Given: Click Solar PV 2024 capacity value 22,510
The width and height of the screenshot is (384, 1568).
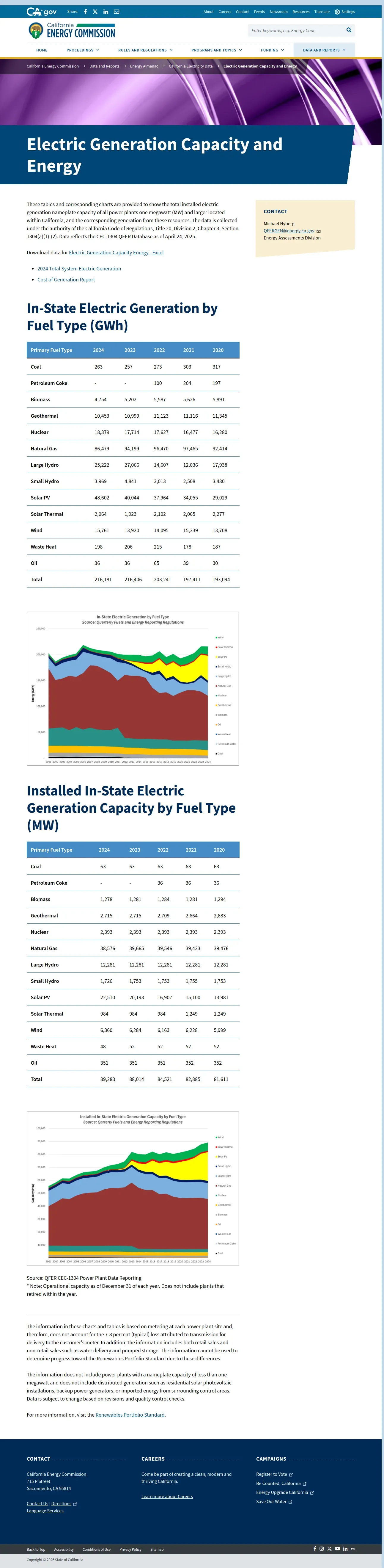Looking at the screenshot, I should click(108, 997).
